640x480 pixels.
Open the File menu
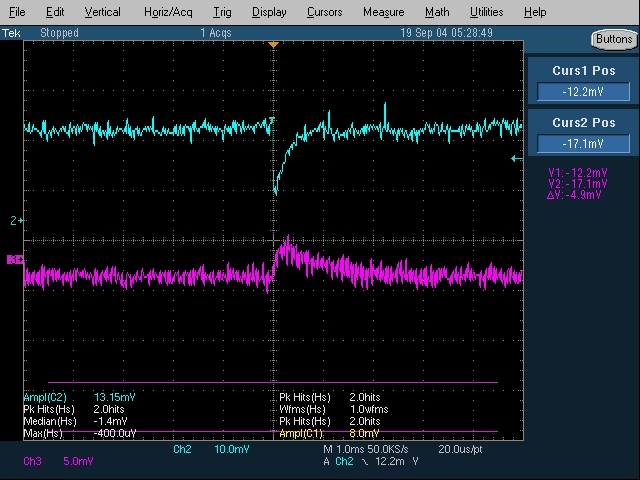point(18,12)
